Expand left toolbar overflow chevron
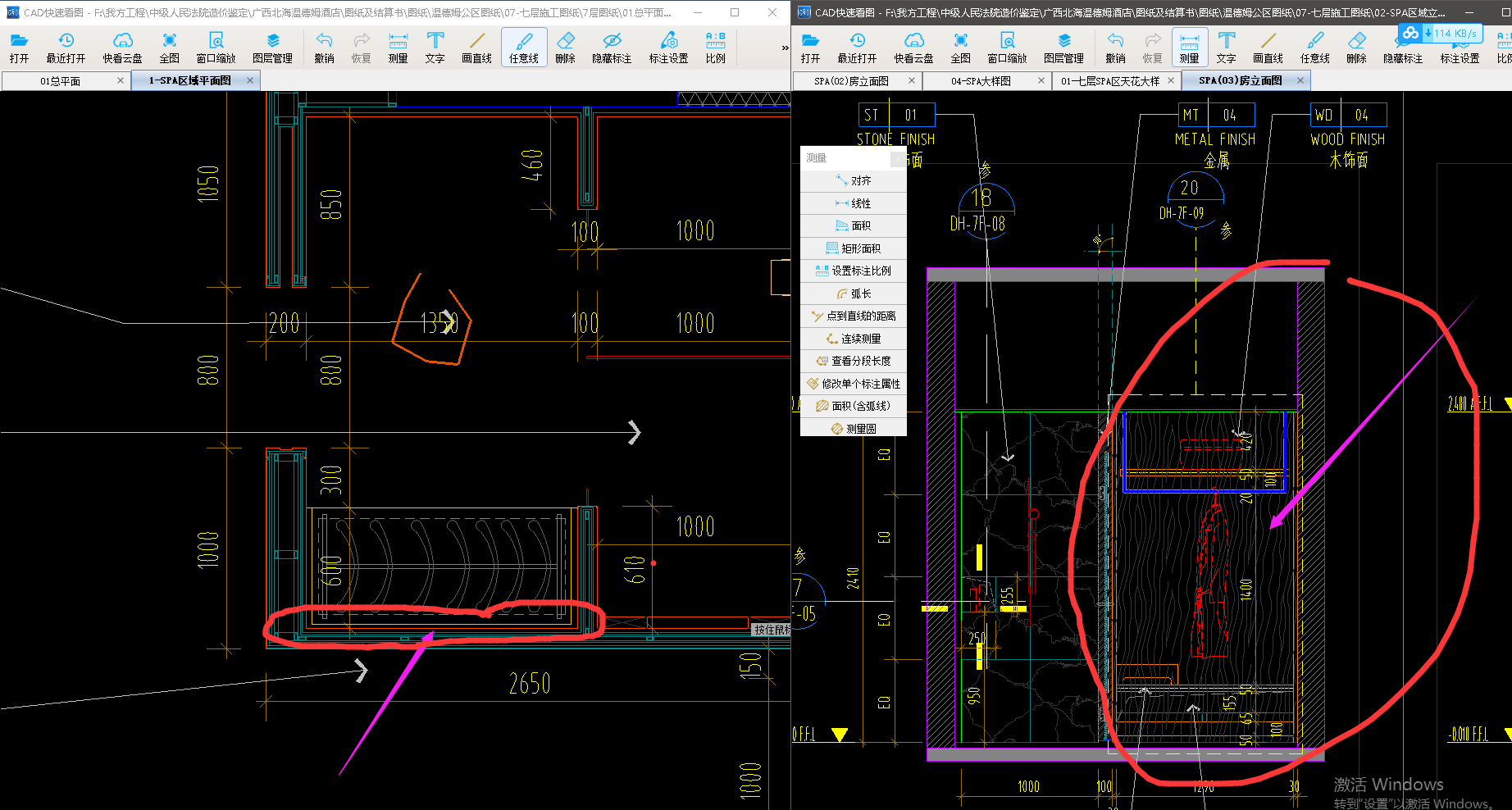Image resolution: width=1512 pixels, height=810 pixels. [785, 48]
